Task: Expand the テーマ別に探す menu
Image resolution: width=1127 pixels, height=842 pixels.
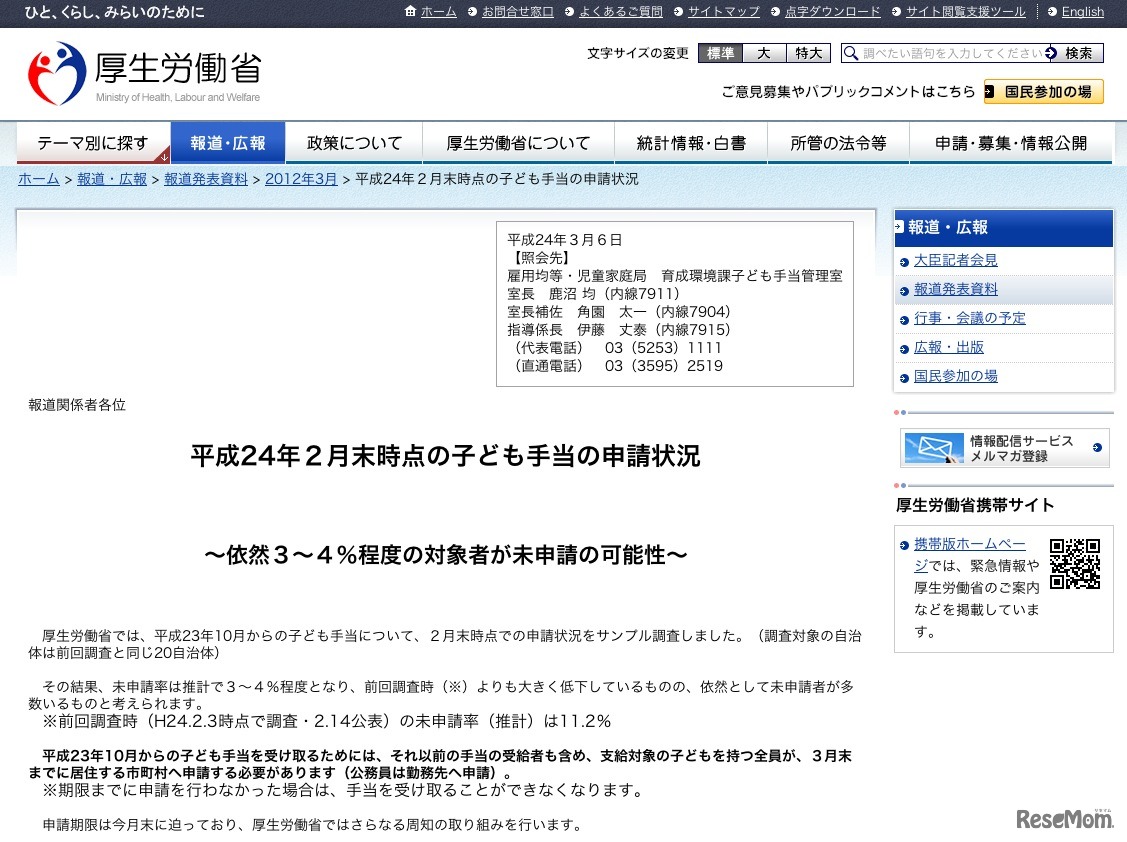Action: pyautogui.click(x=93, y=143)
